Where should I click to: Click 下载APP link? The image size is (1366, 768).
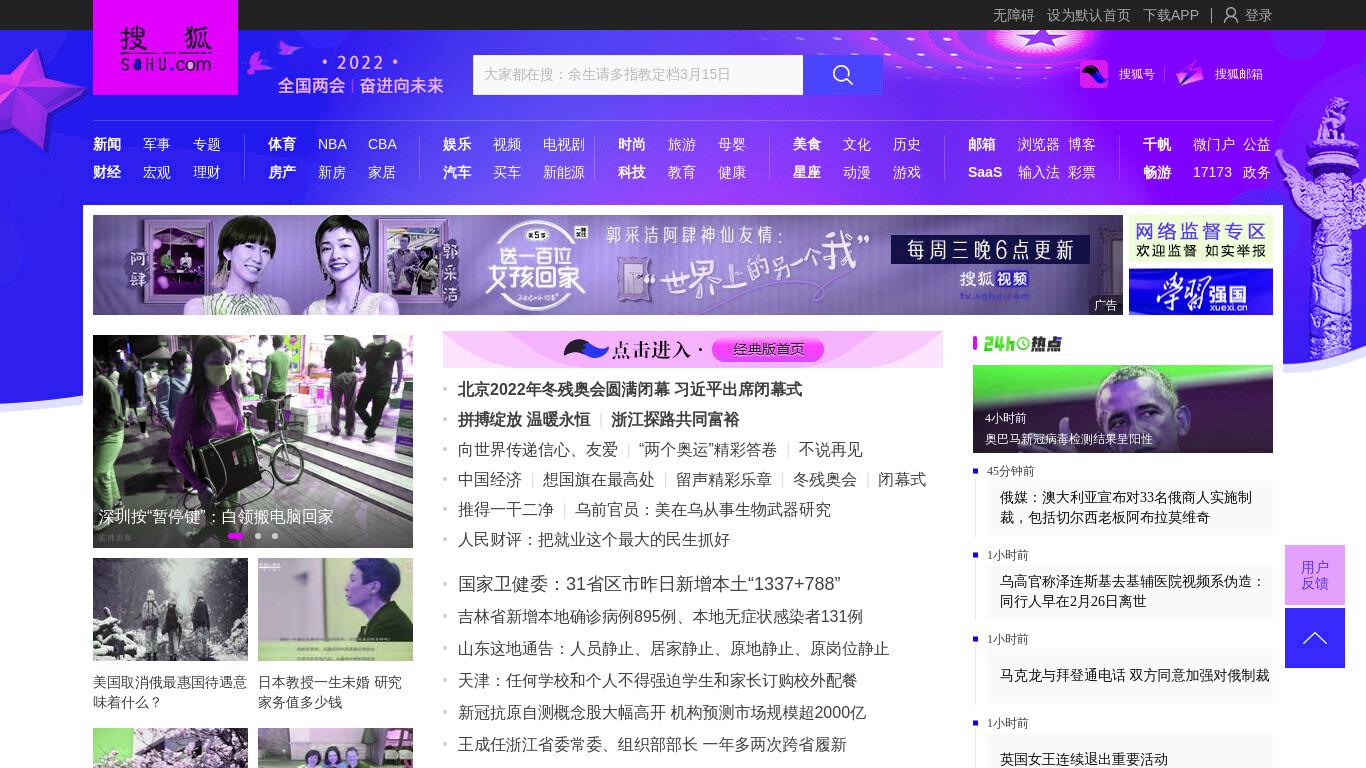coord(1171,15)
